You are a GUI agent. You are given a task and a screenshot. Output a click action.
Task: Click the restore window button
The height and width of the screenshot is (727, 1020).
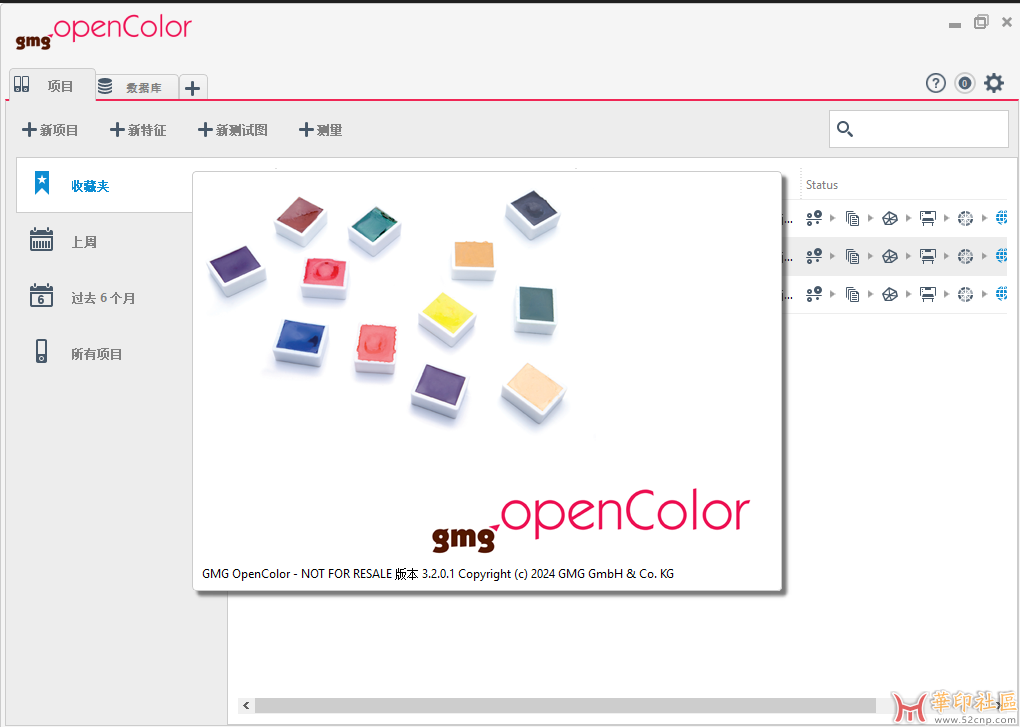[x=980, y=22]
